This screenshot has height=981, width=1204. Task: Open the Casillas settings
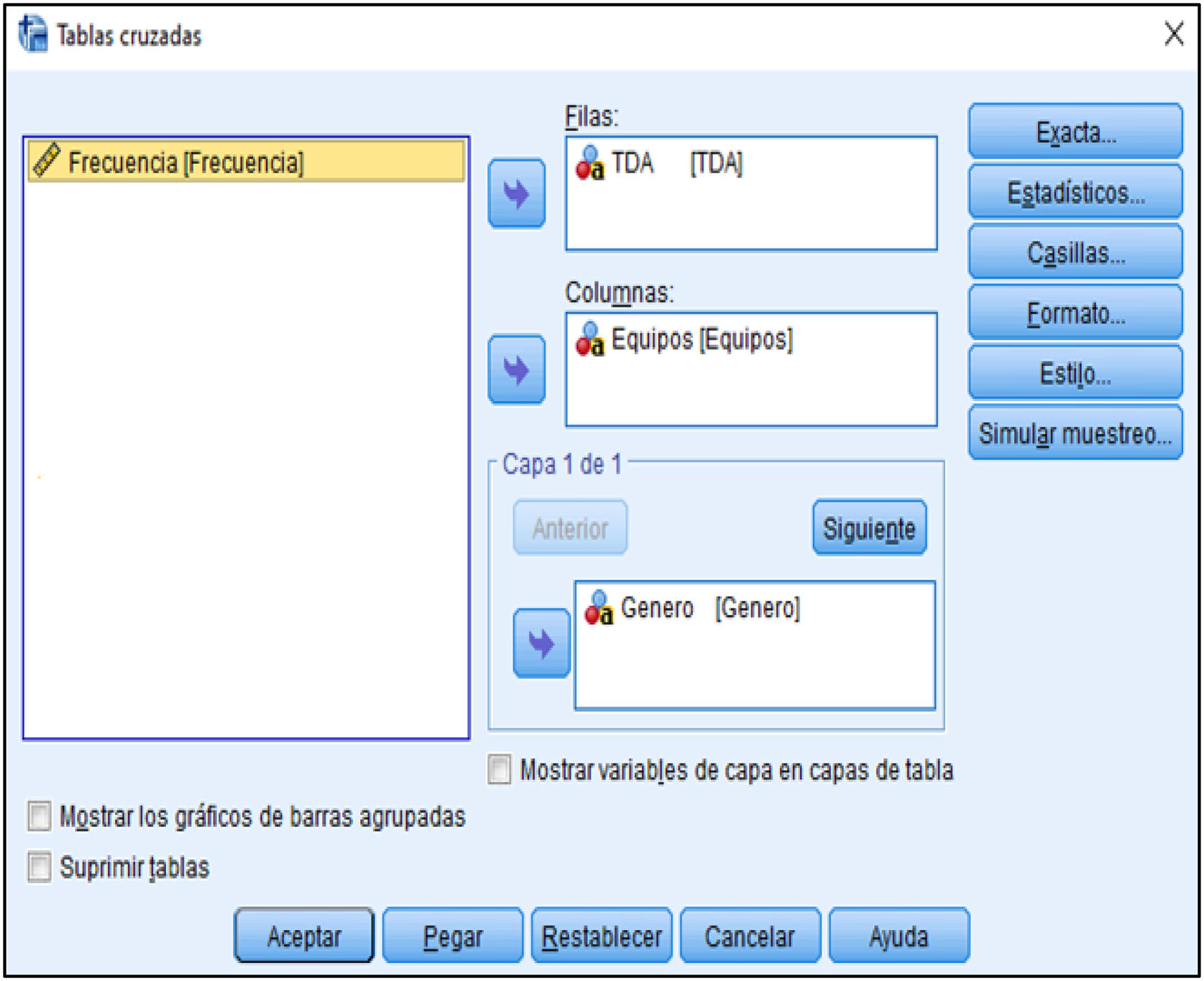click(x=1075, y=252)
